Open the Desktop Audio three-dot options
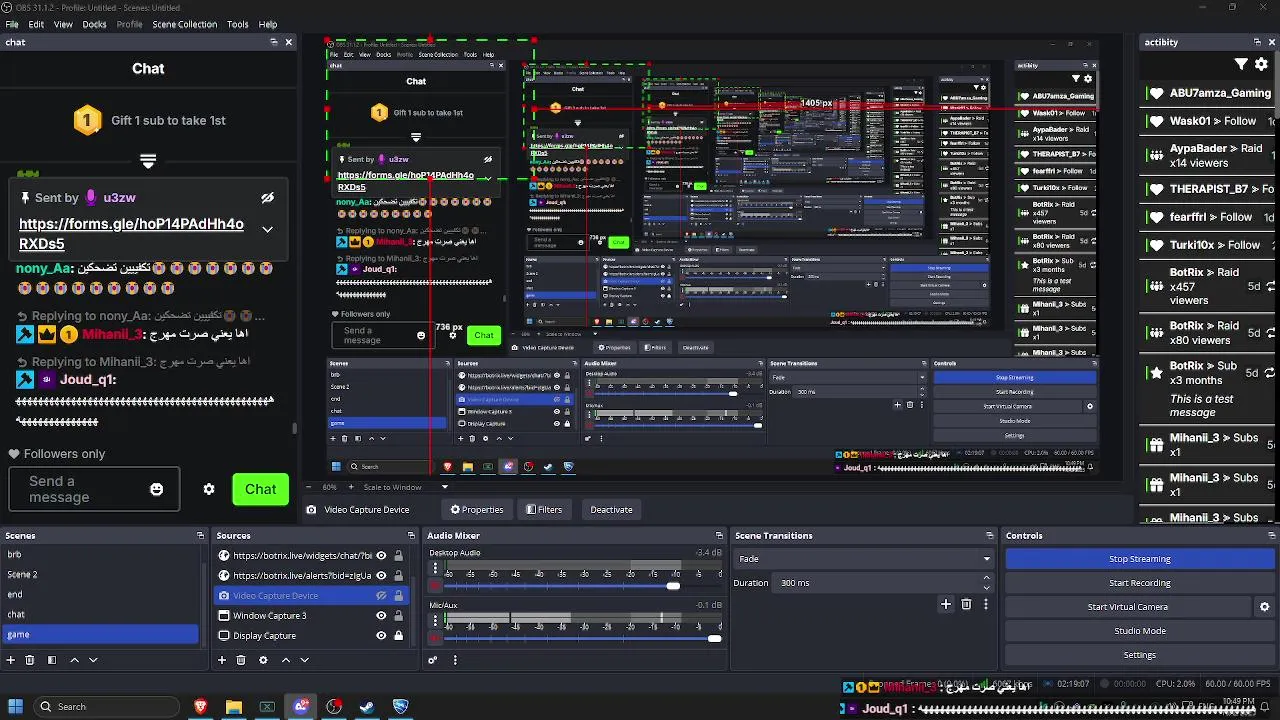 [434, 570]
